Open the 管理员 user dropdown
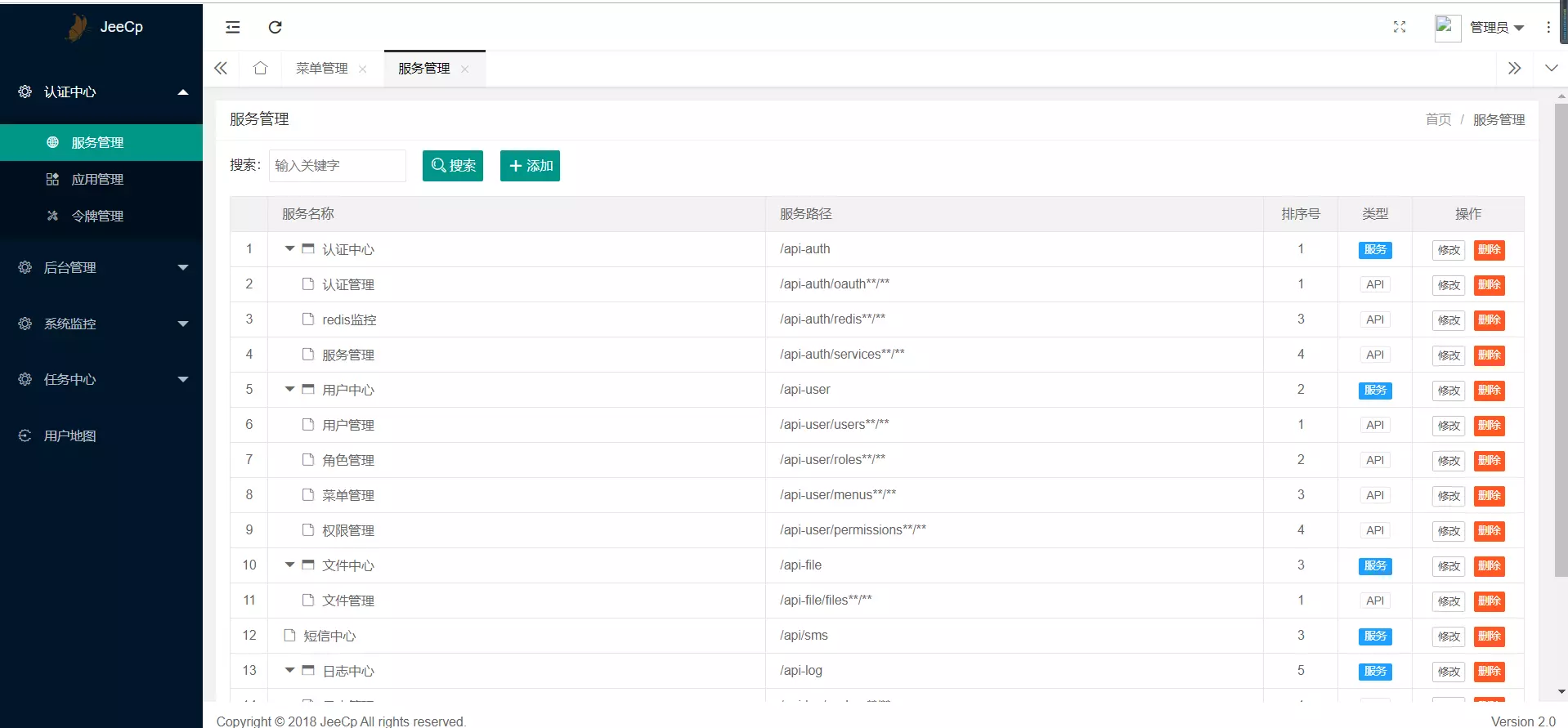1568x728 pixels. [x=1497, y=28]
